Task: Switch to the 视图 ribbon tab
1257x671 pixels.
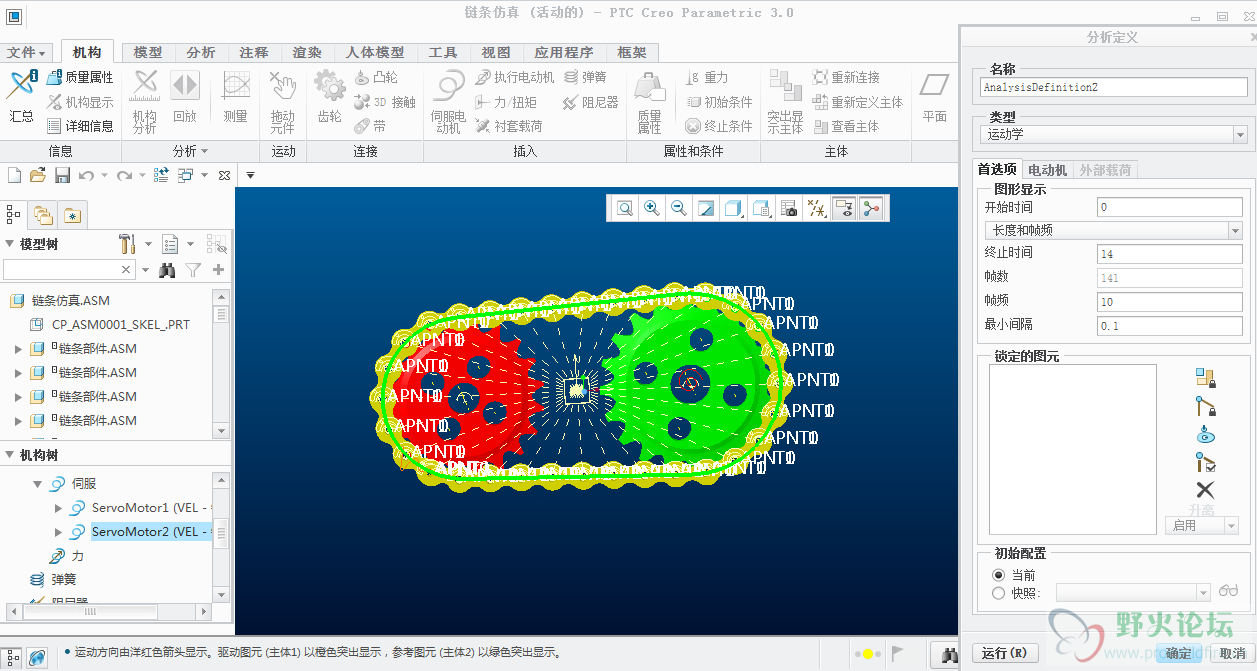Action: click(496, 52)
